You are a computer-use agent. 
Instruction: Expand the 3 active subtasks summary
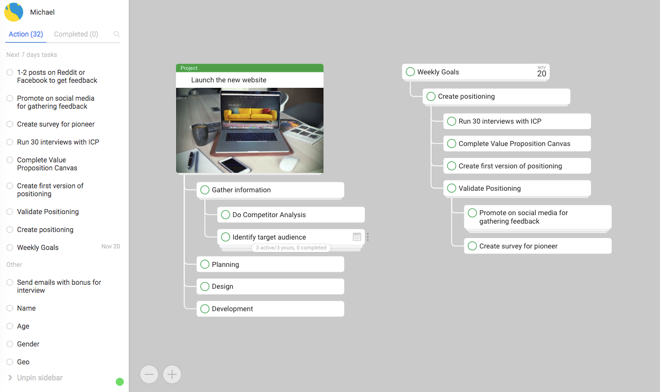click(291, 248)
